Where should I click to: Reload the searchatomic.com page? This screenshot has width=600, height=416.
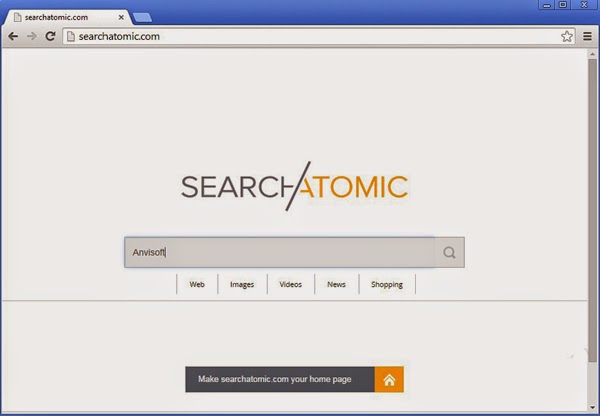click(51, 36)
